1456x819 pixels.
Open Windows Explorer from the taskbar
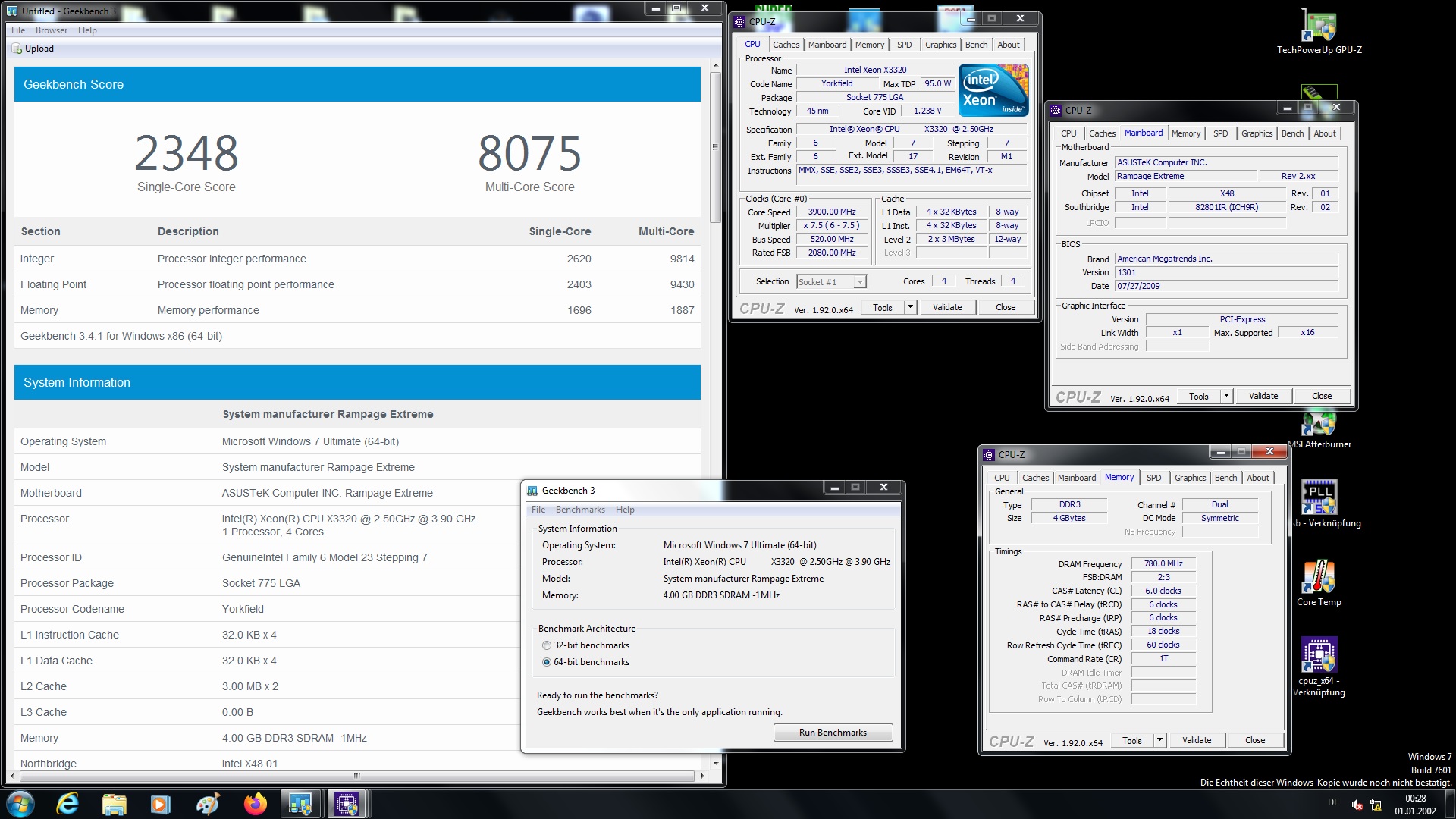click(x=114, y=803)
